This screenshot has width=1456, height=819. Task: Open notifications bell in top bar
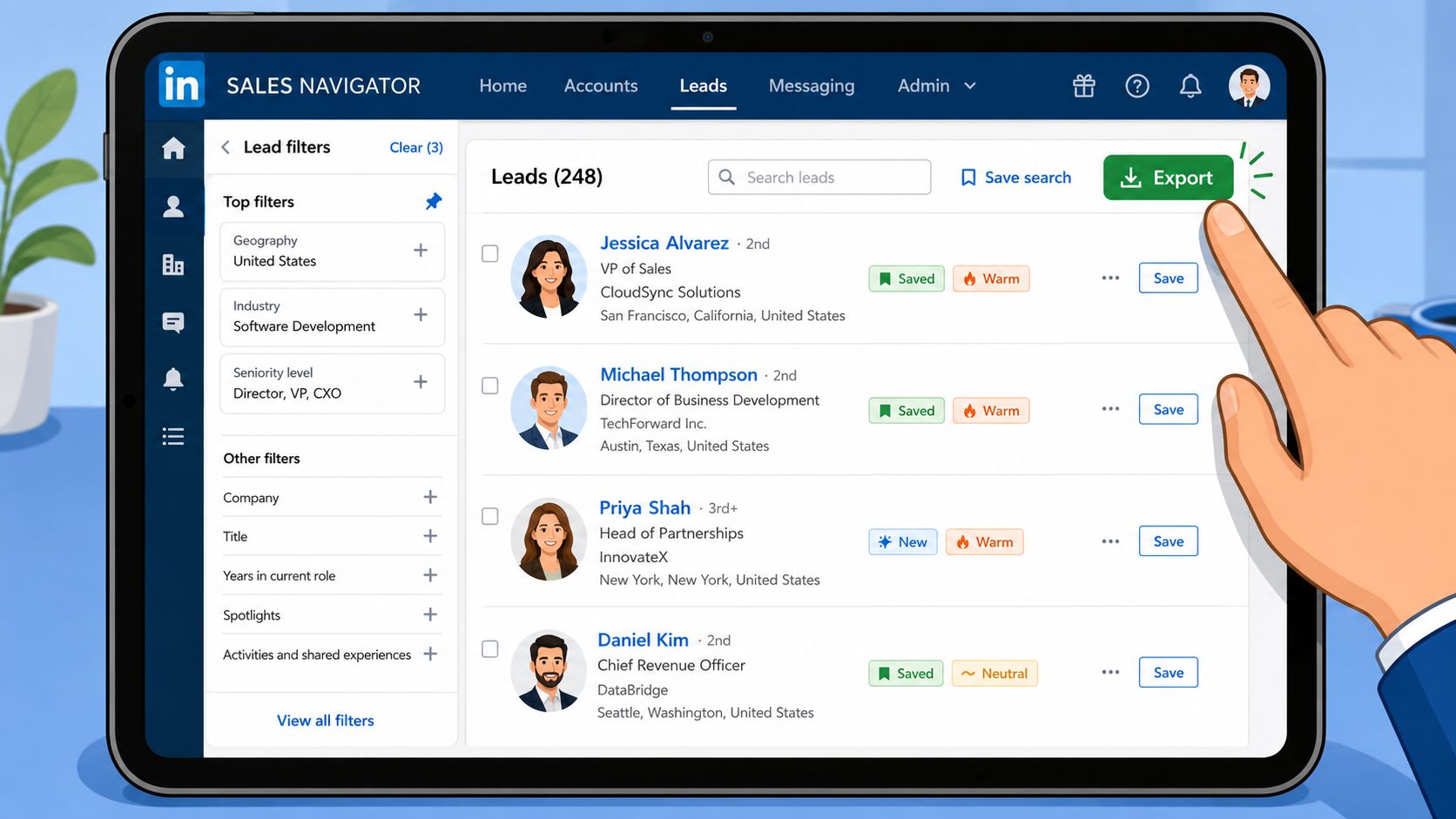pyautogui.click(x=1190, y=85)
